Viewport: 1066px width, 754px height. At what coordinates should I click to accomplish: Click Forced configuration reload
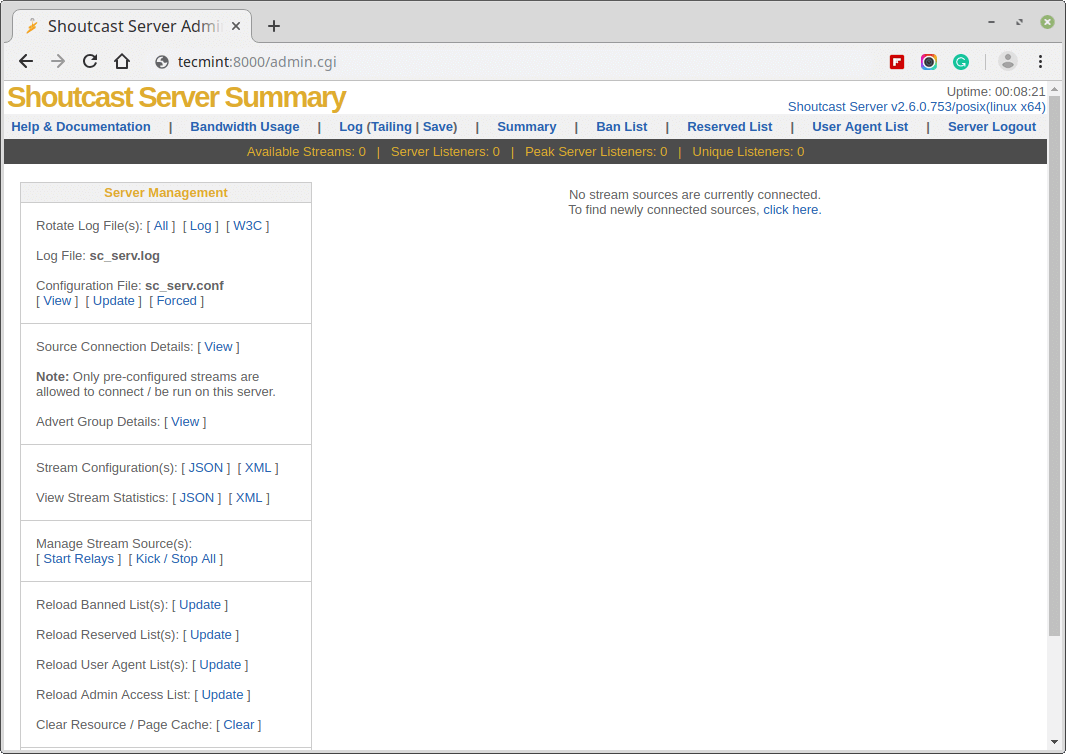[x=177, y=301]
